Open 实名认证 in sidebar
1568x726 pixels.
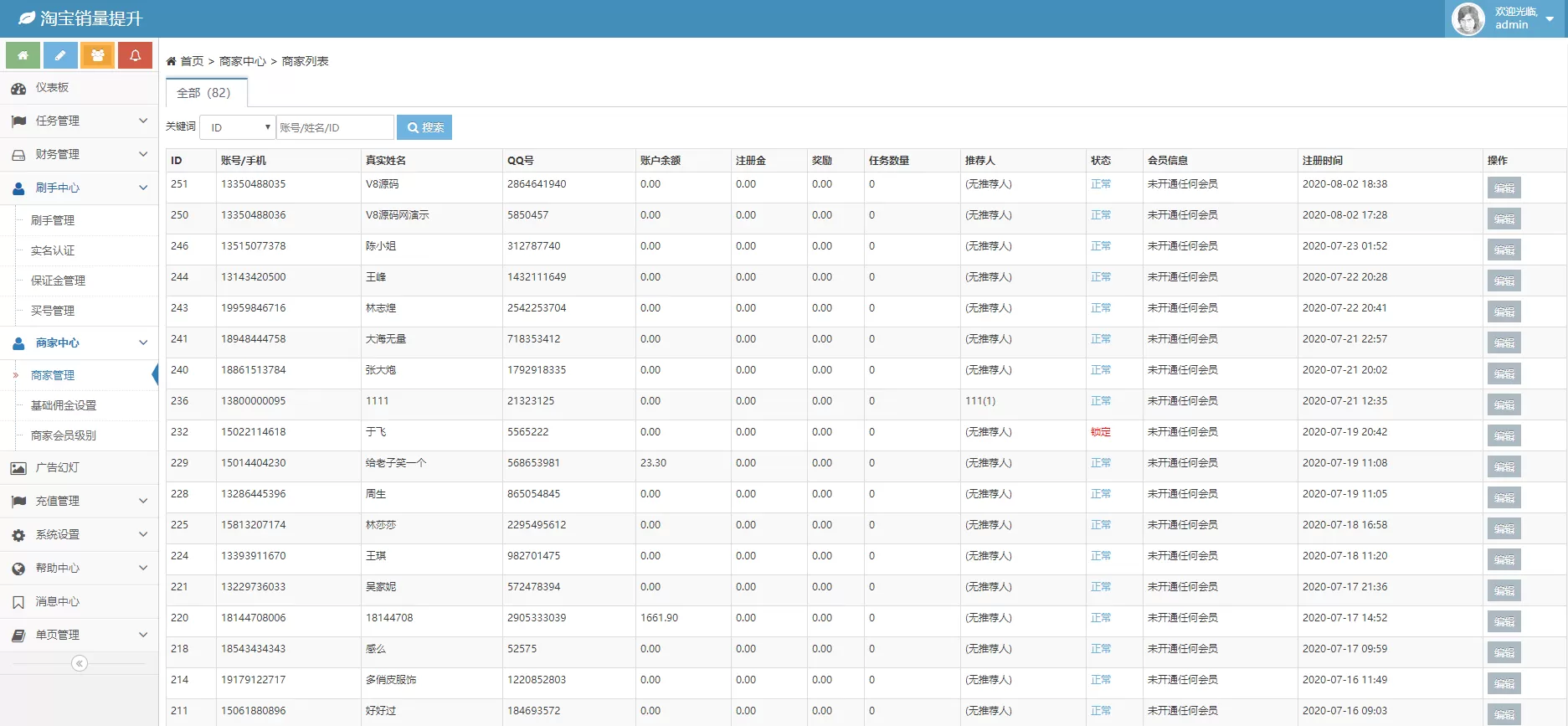pyautogui.click(x=53, y=250)
